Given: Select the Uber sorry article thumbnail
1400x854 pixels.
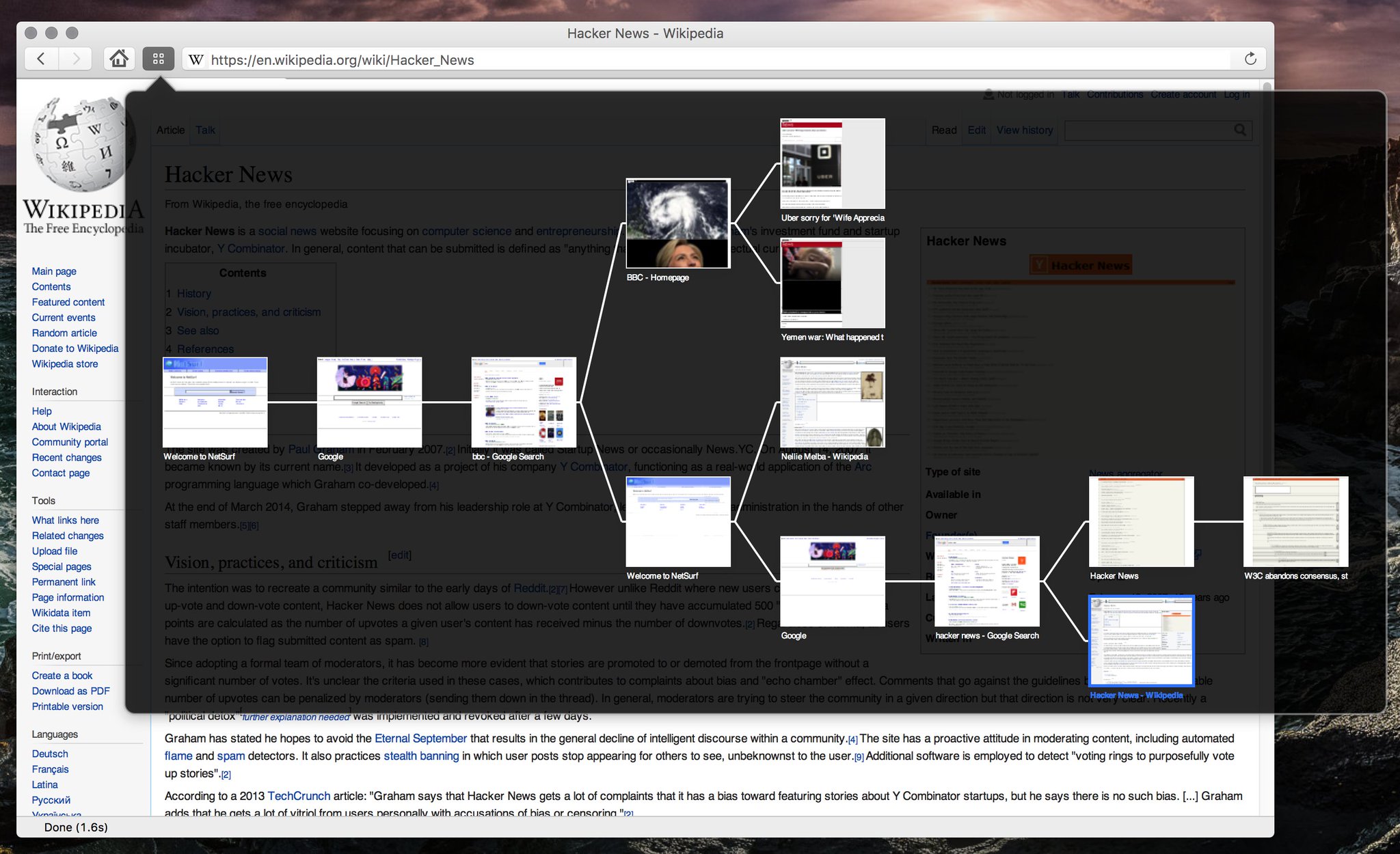Looking at the screenshot, I should pyautogui.click(x=833, y=164).
